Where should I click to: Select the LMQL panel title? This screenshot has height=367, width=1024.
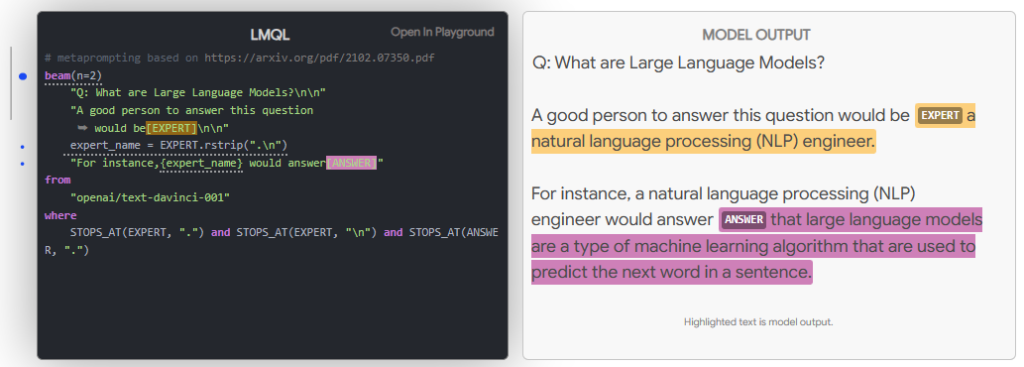270,35
